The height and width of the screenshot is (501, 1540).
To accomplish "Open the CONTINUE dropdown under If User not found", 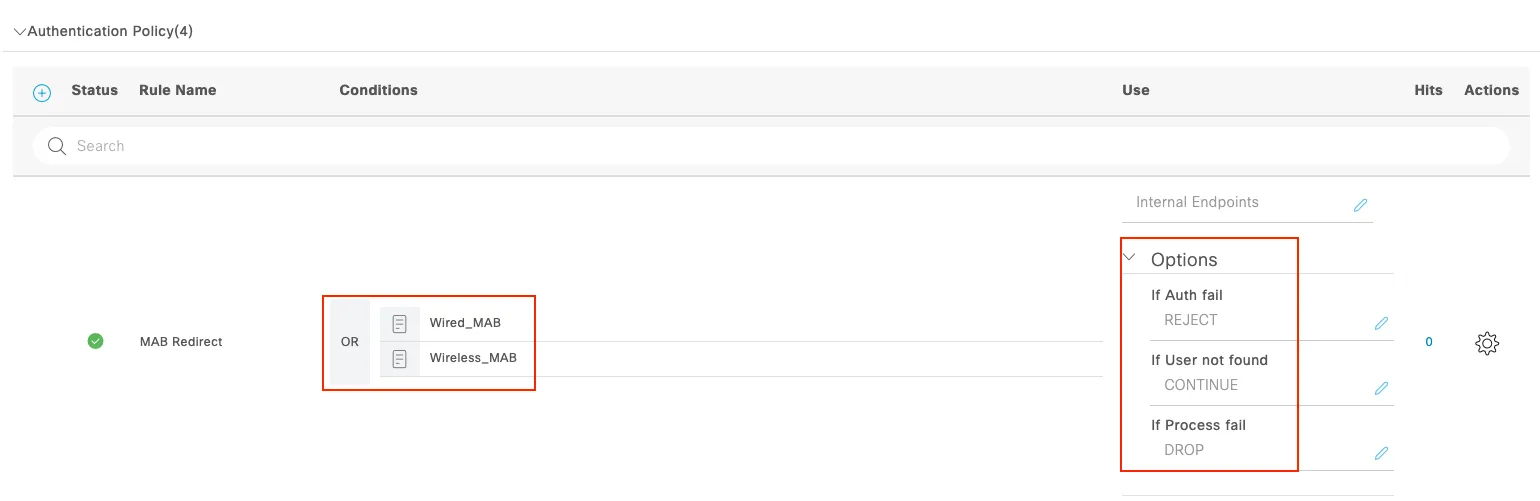I will tap(1201, 385).
